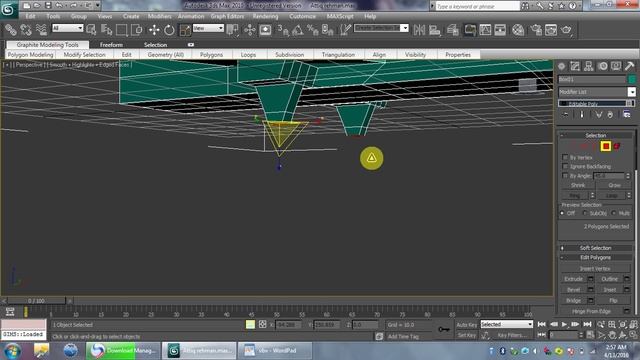Open Material Editor

click(518, 30)
